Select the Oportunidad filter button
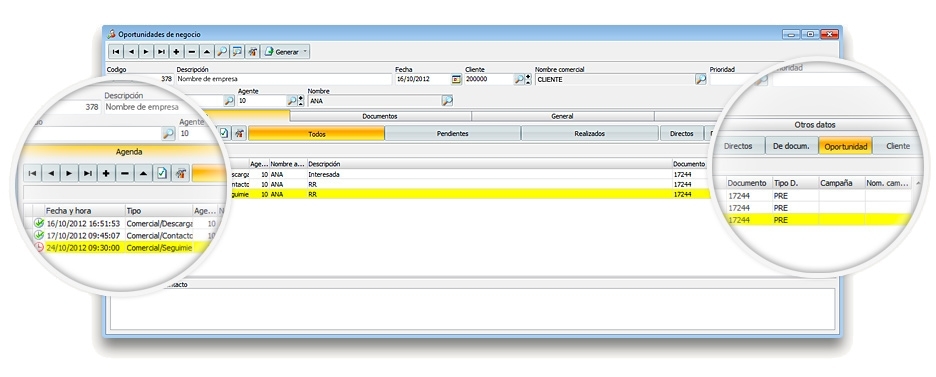 [x=845, y=146]
